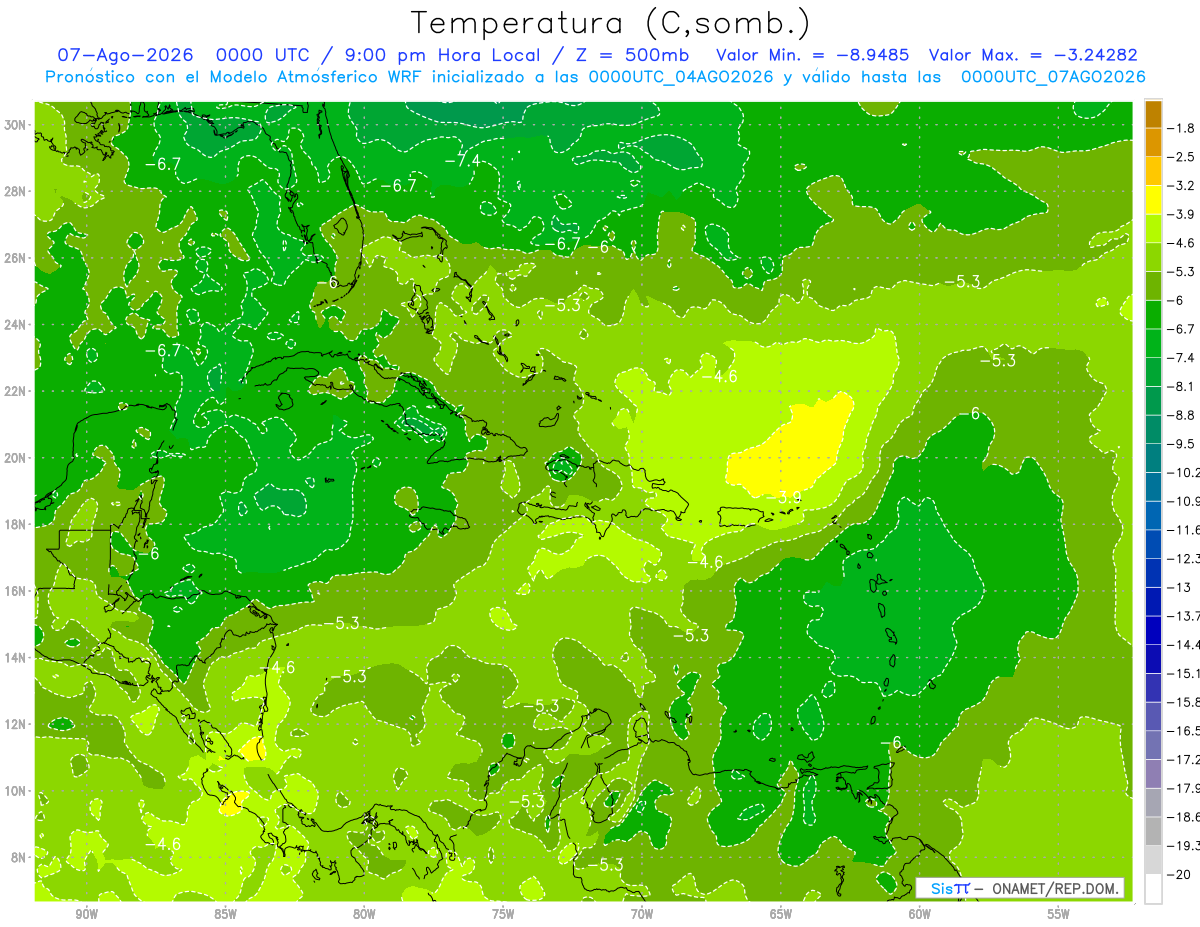This screenshot has width=1200, height=927.
Task: Click the 18N latitude axis label
Action: click(x=17, y=524)
